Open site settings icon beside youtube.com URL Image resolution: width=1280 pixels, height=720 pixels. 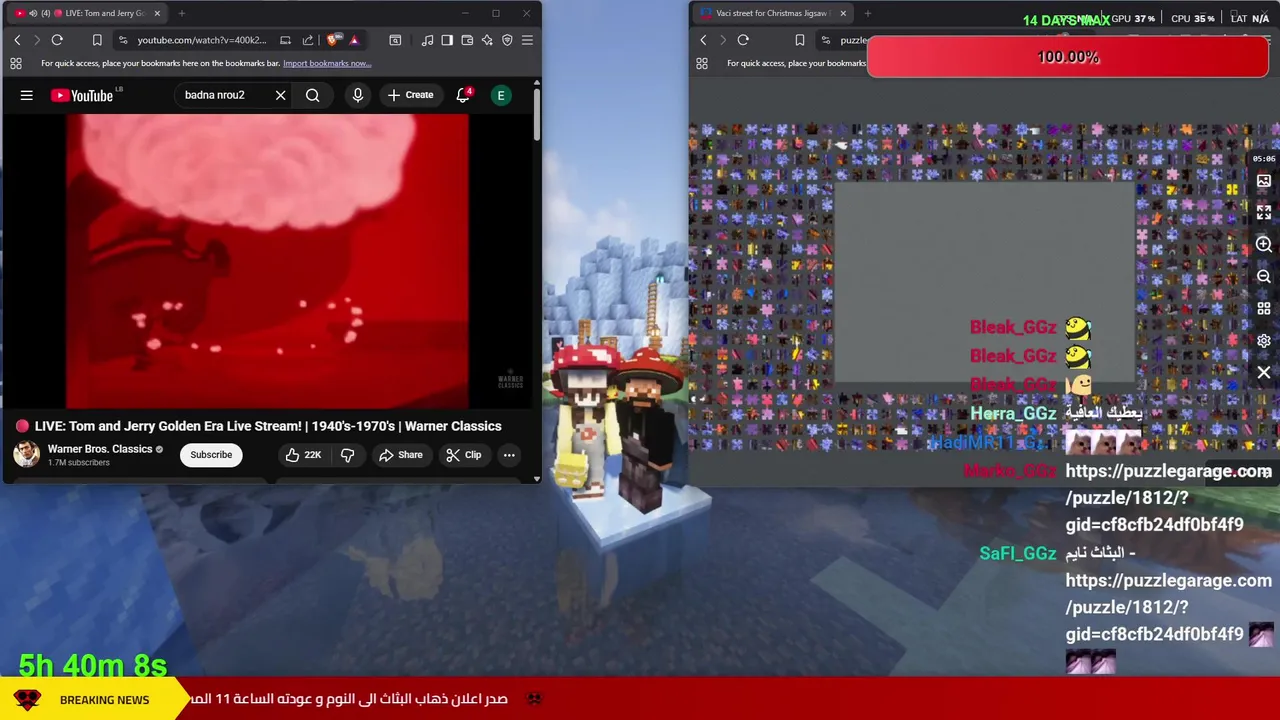click(x=122, y=40)
